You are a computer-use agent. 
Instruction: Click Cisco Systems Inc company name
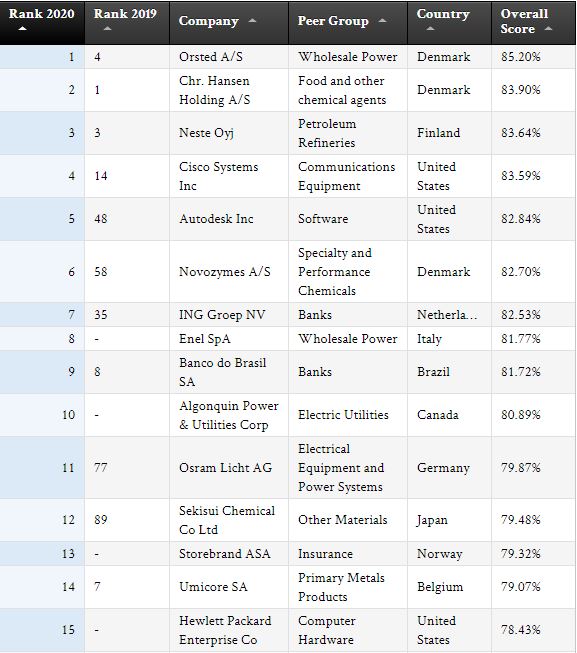click(x=219, y=176)
